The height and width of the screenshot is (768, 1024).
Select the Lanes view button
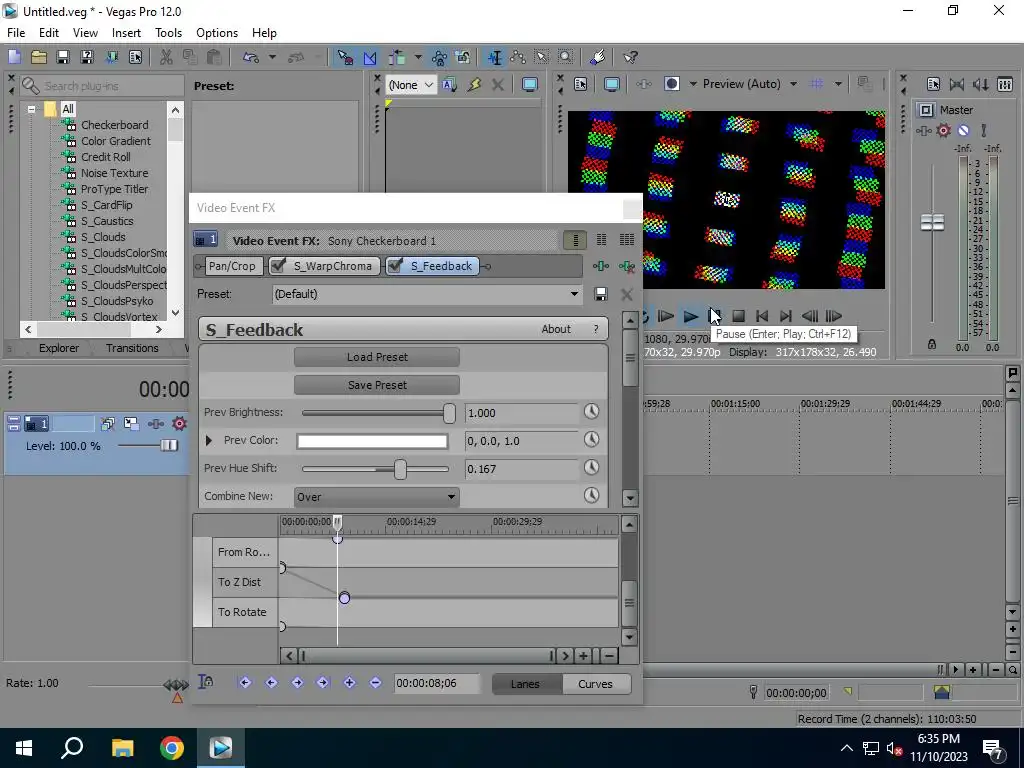[x=525, y=684]
